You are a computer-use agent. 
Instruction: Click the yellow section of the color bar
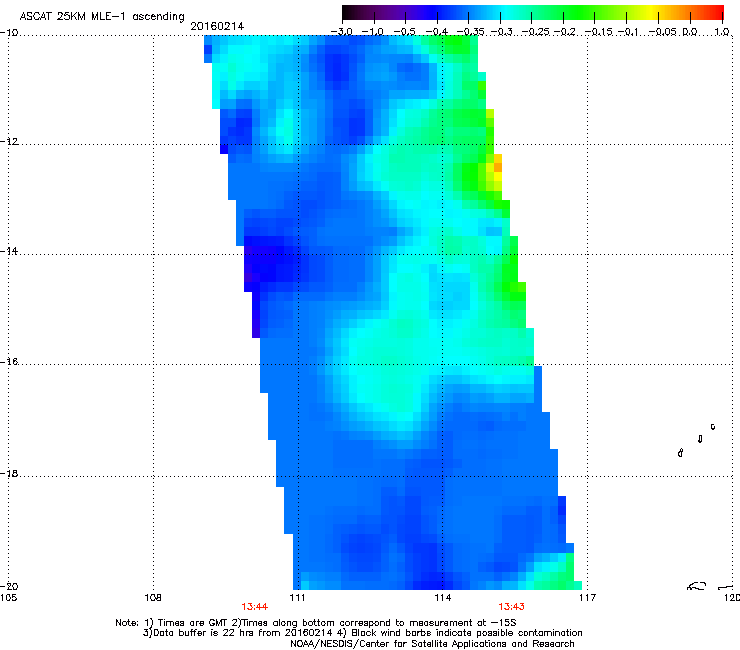point(652,12)
